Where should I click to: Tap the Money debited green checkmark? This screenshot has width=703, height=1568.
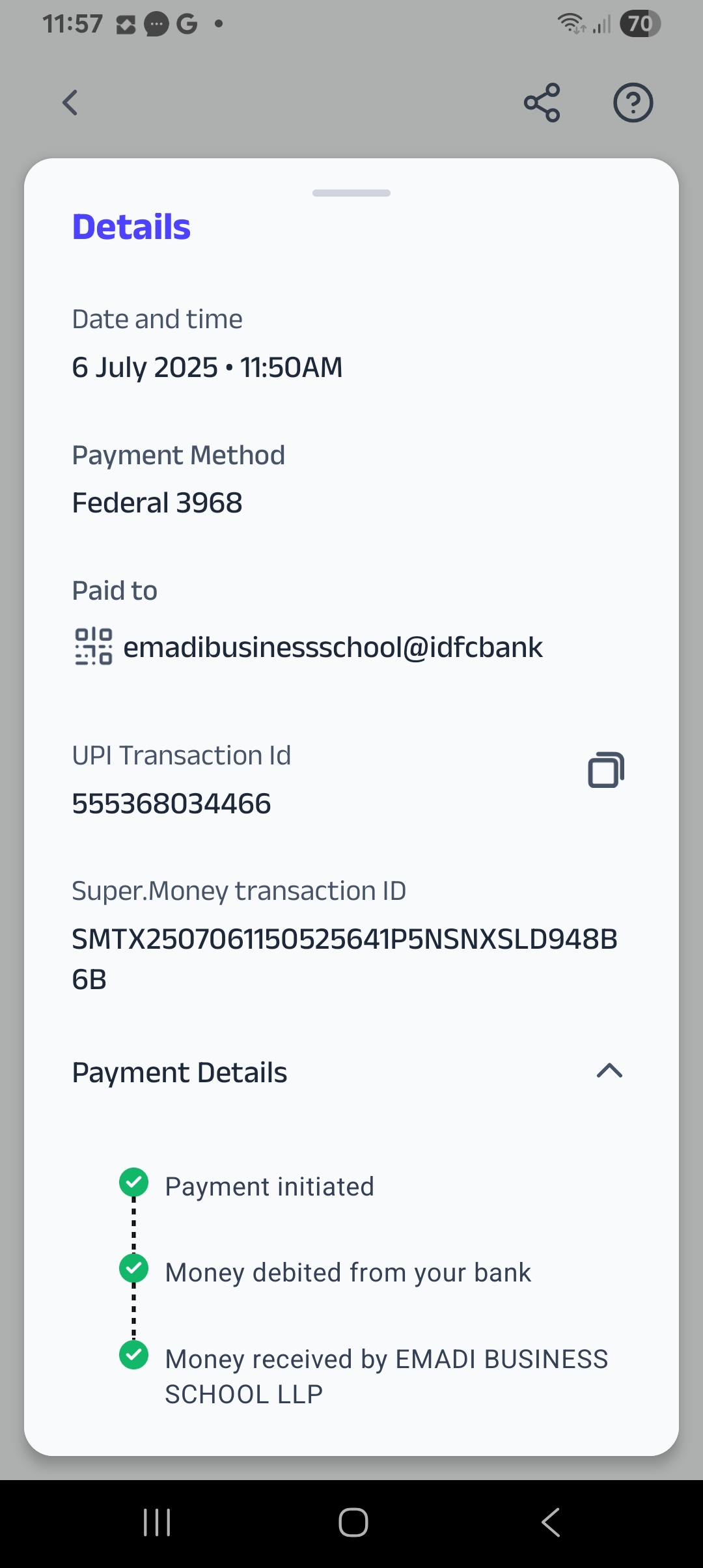coord(134,1268)
